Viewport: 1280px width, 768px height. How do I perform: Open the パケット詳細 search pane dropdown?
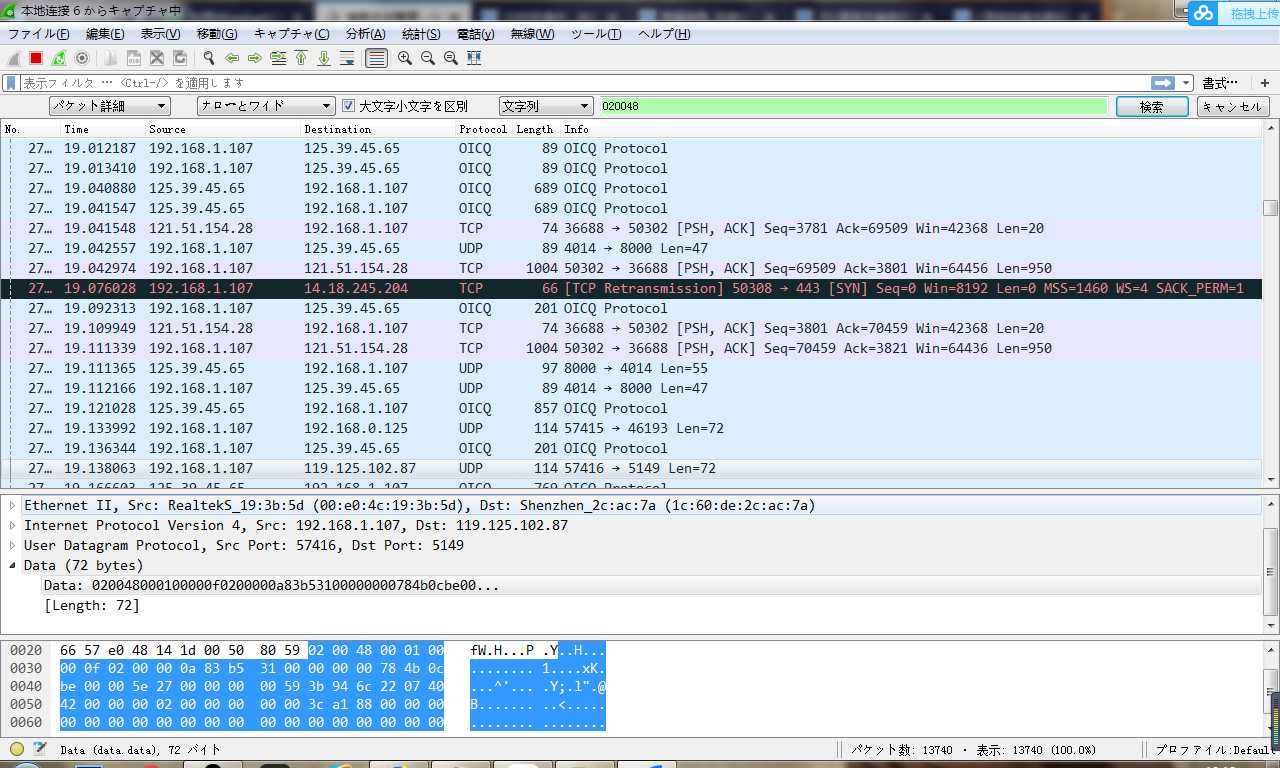coord(110,106)
